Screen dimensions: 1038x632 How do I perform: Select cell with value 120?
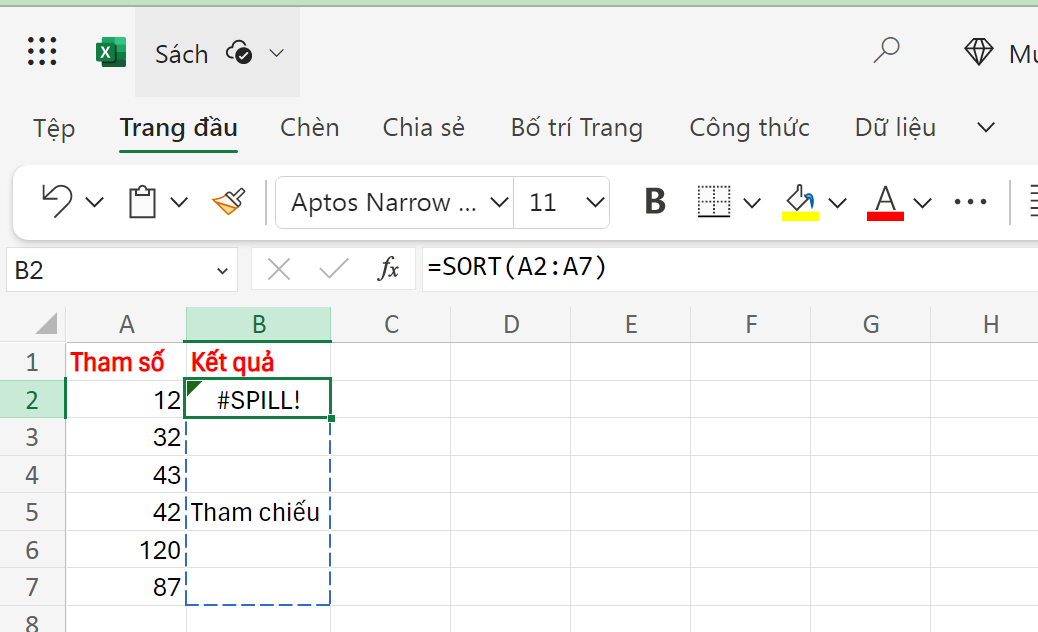(126, 549)
